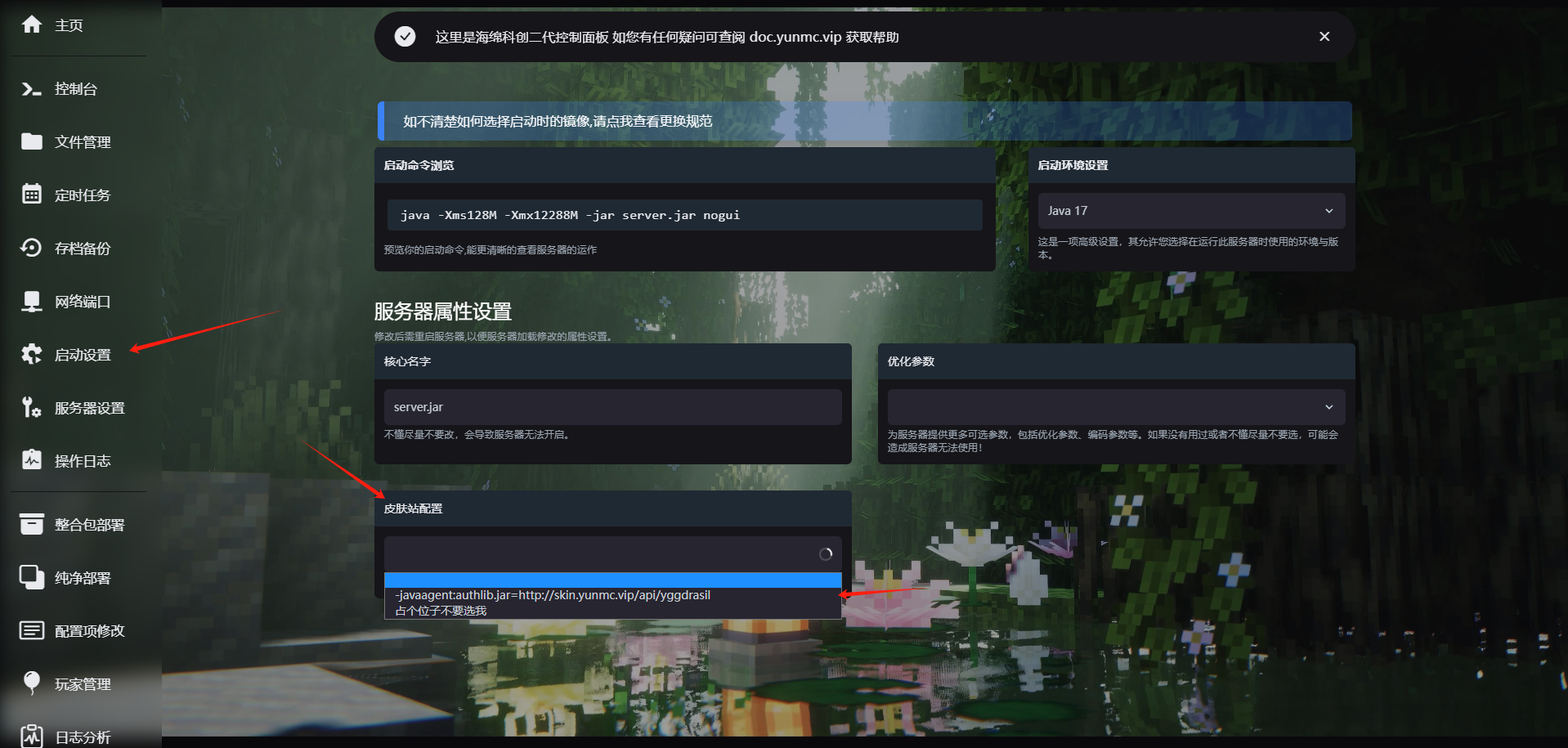Screen dimensions: 1568x748
Task: Click the chevron arrow in Java 17 dropdown
Action: pos(1329,211)
